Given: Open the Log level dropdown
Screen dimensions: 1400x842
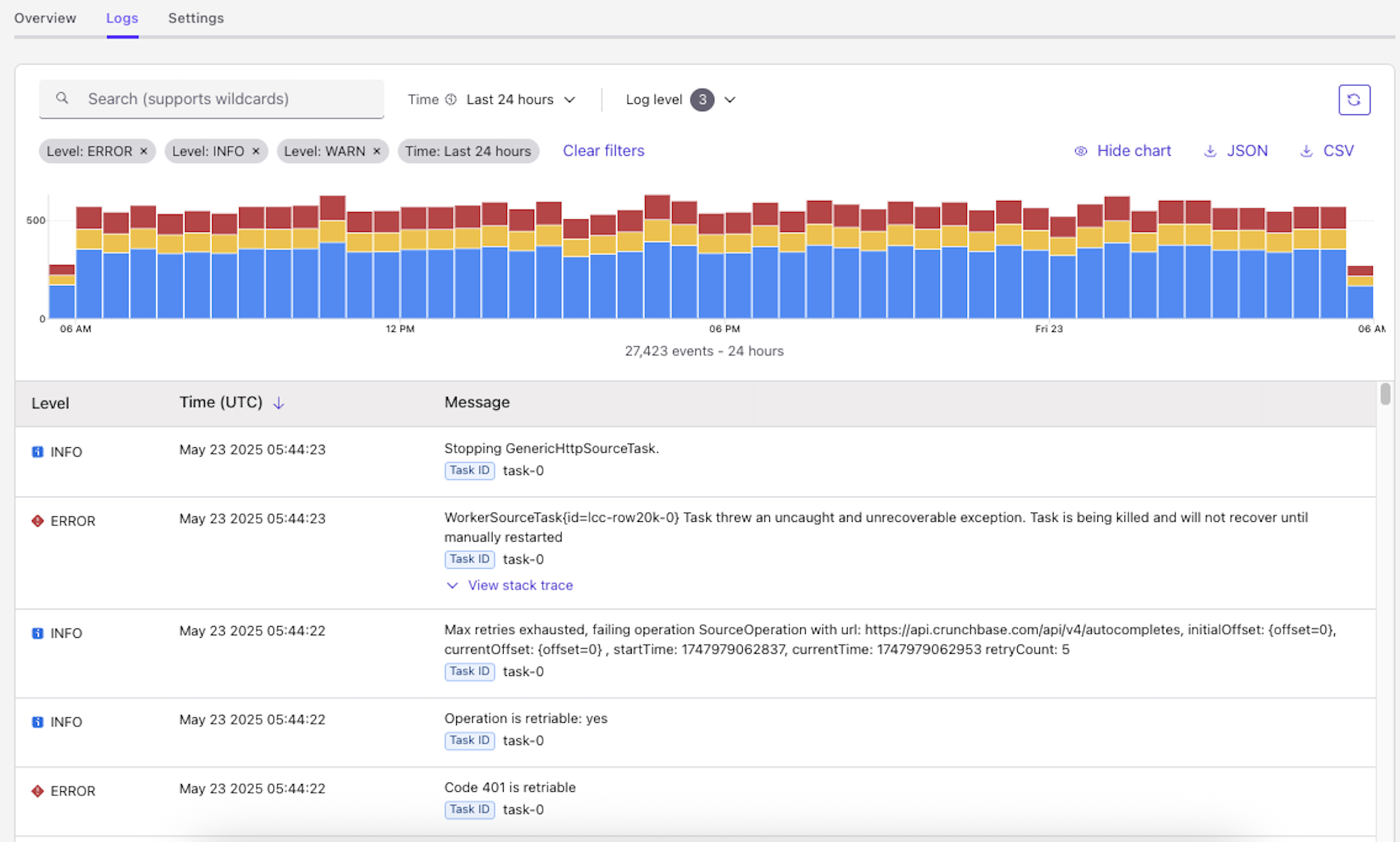Looking at the screenshot, I should pyautogui.click(x=680, y=99).
